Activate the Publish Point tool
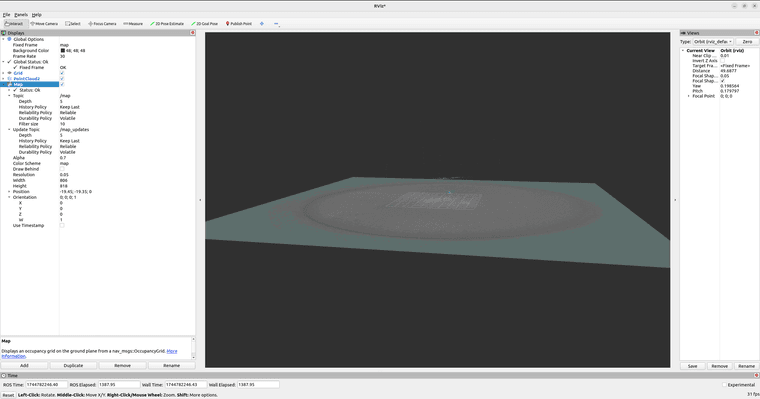760x399 pixels. tap(239, 23)
